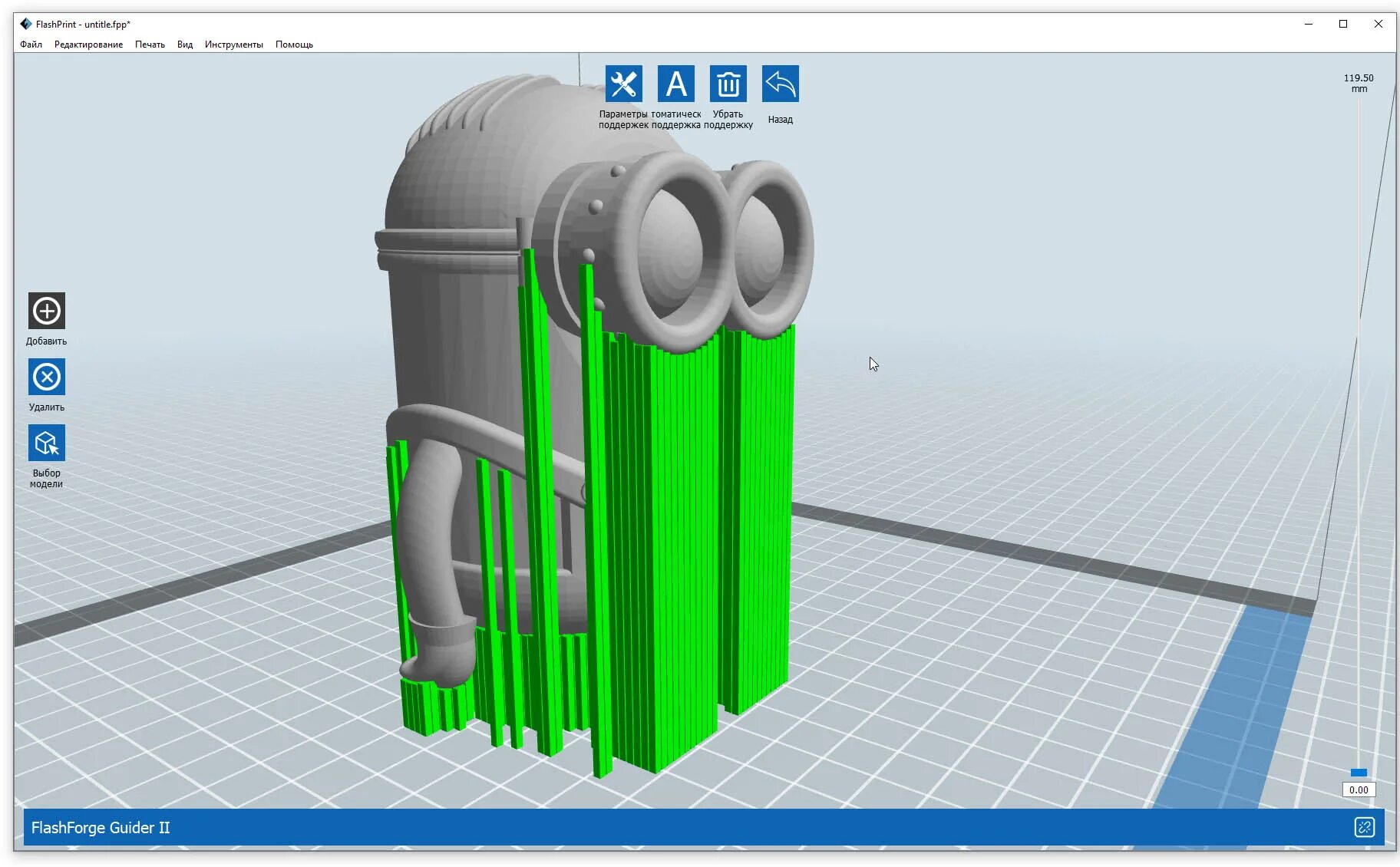The height and width of the screenshot is (867, 1400).
Task: Open the Вид menu
Action: click(x=185, y=45)
